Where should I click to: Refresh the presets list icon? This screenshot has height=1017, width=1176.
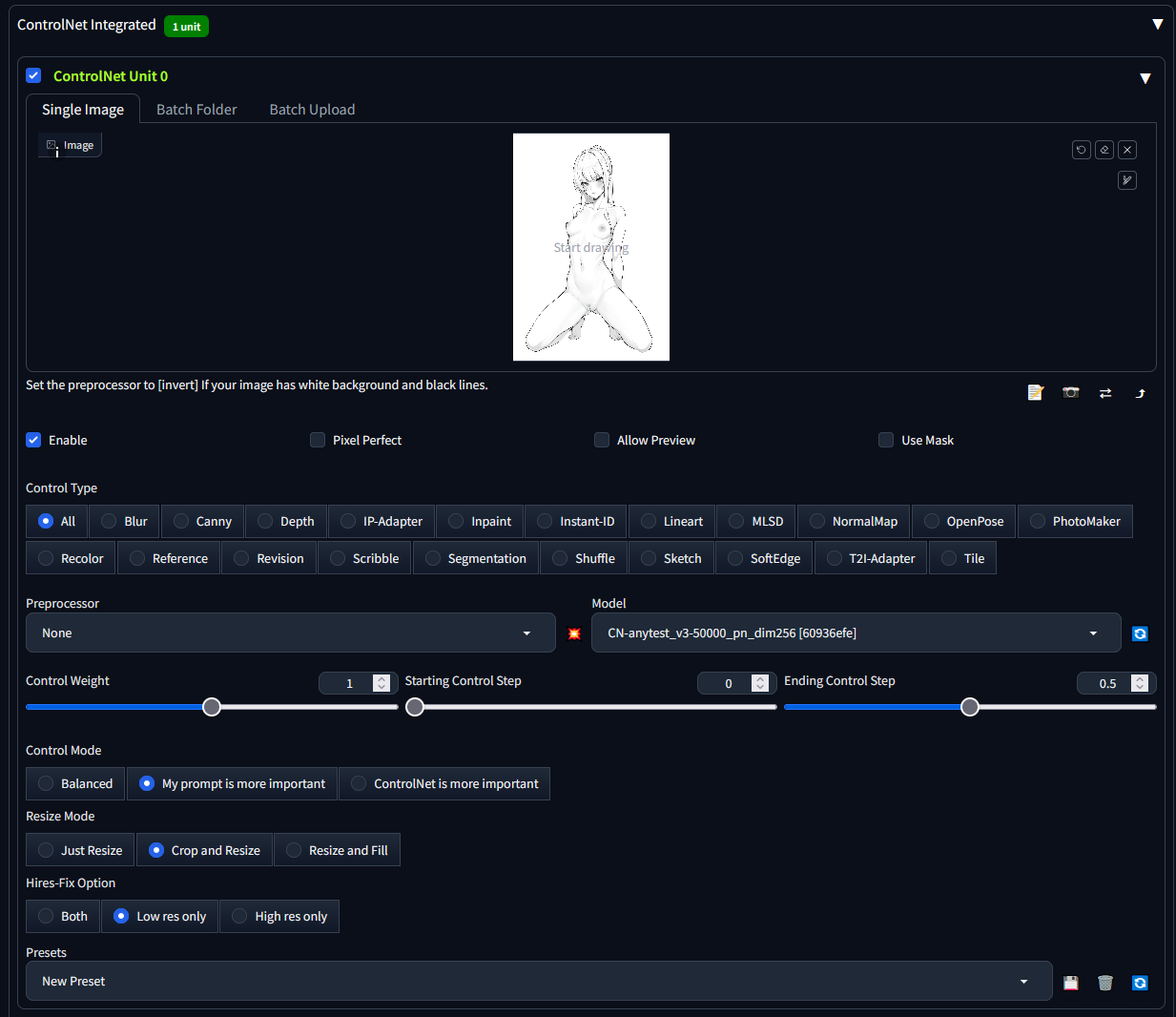(x=1140, y=983)
